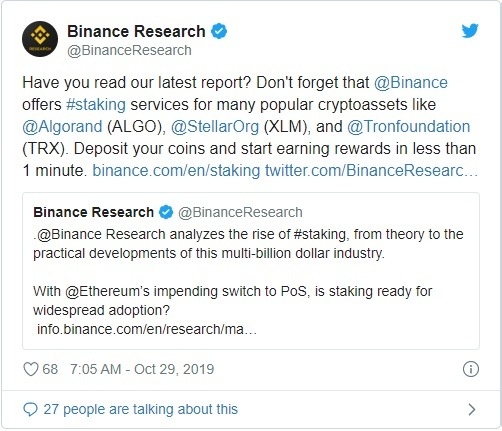Like the tweet with heart icon
Image resolution: width=502 pixels, height=431 pixels.
click(x=31, y=369)
